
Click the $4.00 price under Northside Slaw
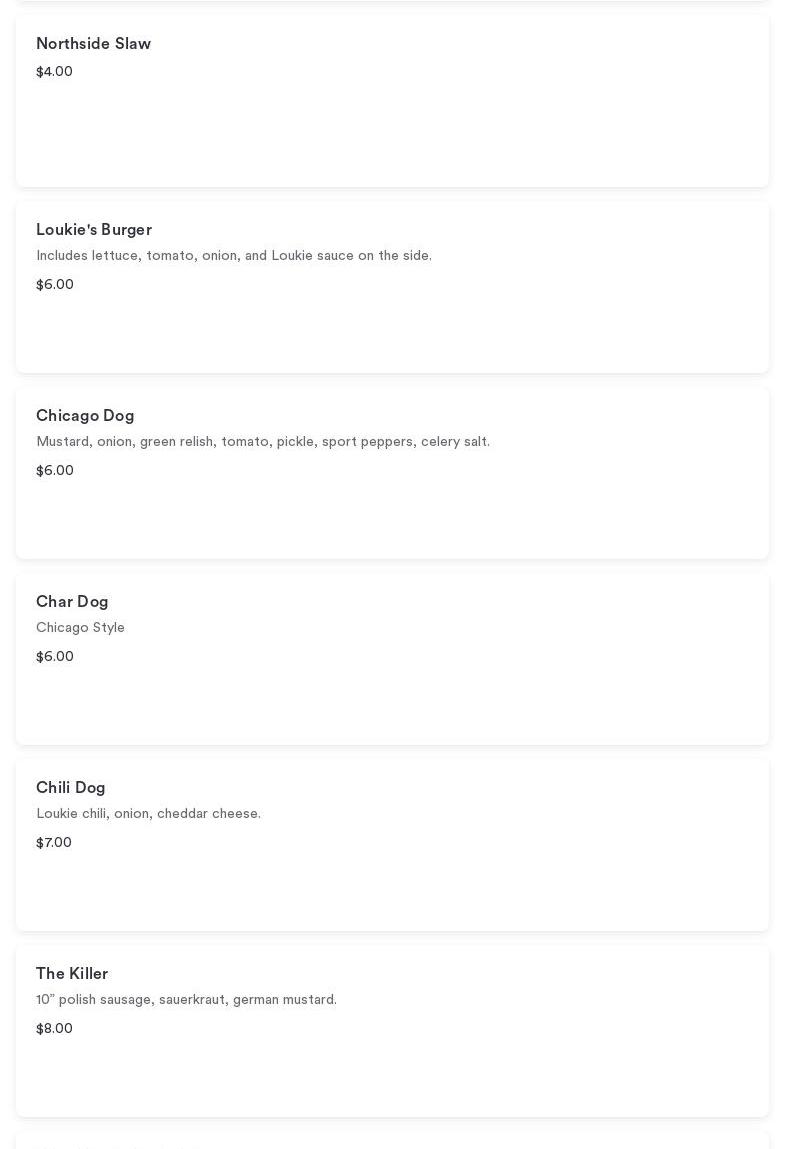pos(54,72)
